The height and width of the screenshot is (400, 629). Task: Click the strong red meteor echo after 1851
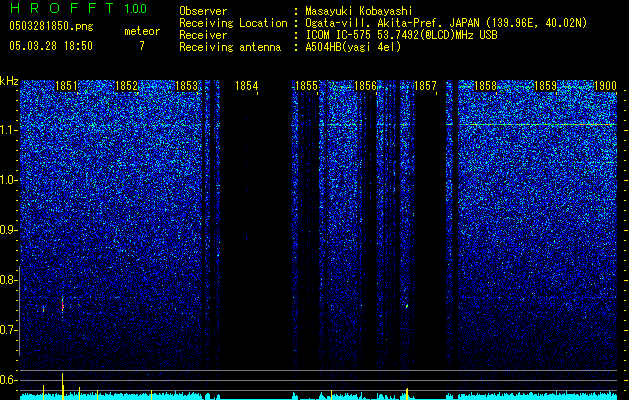(x=63, y=304)
